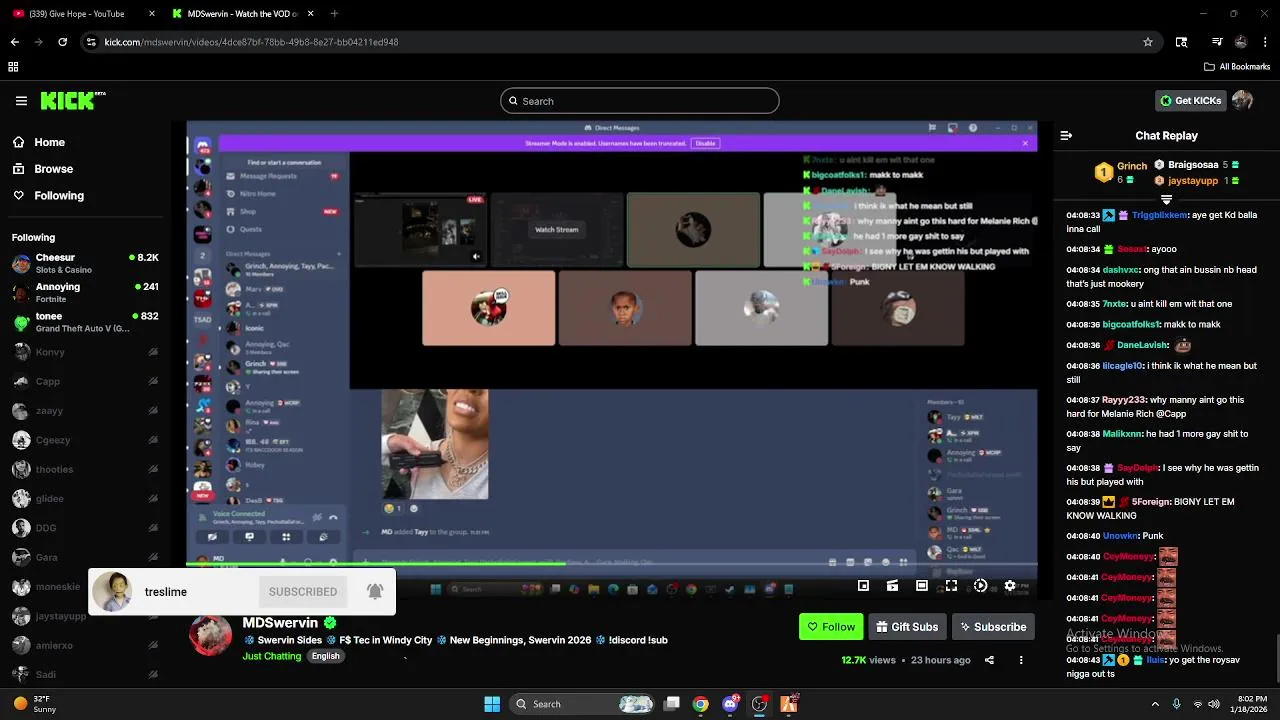The height and width of the screenshot is (720, 1280).
Task: Click the Just Chatting category link
Action: point(271,656)
